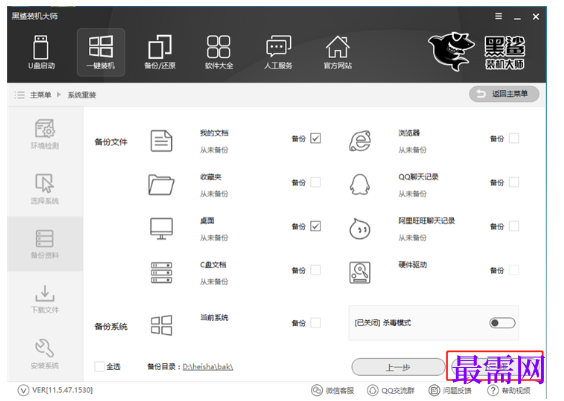Screen dimensions: 564x401
Task: Click the 桌面 monitor icon
Action: coord(161,229)
